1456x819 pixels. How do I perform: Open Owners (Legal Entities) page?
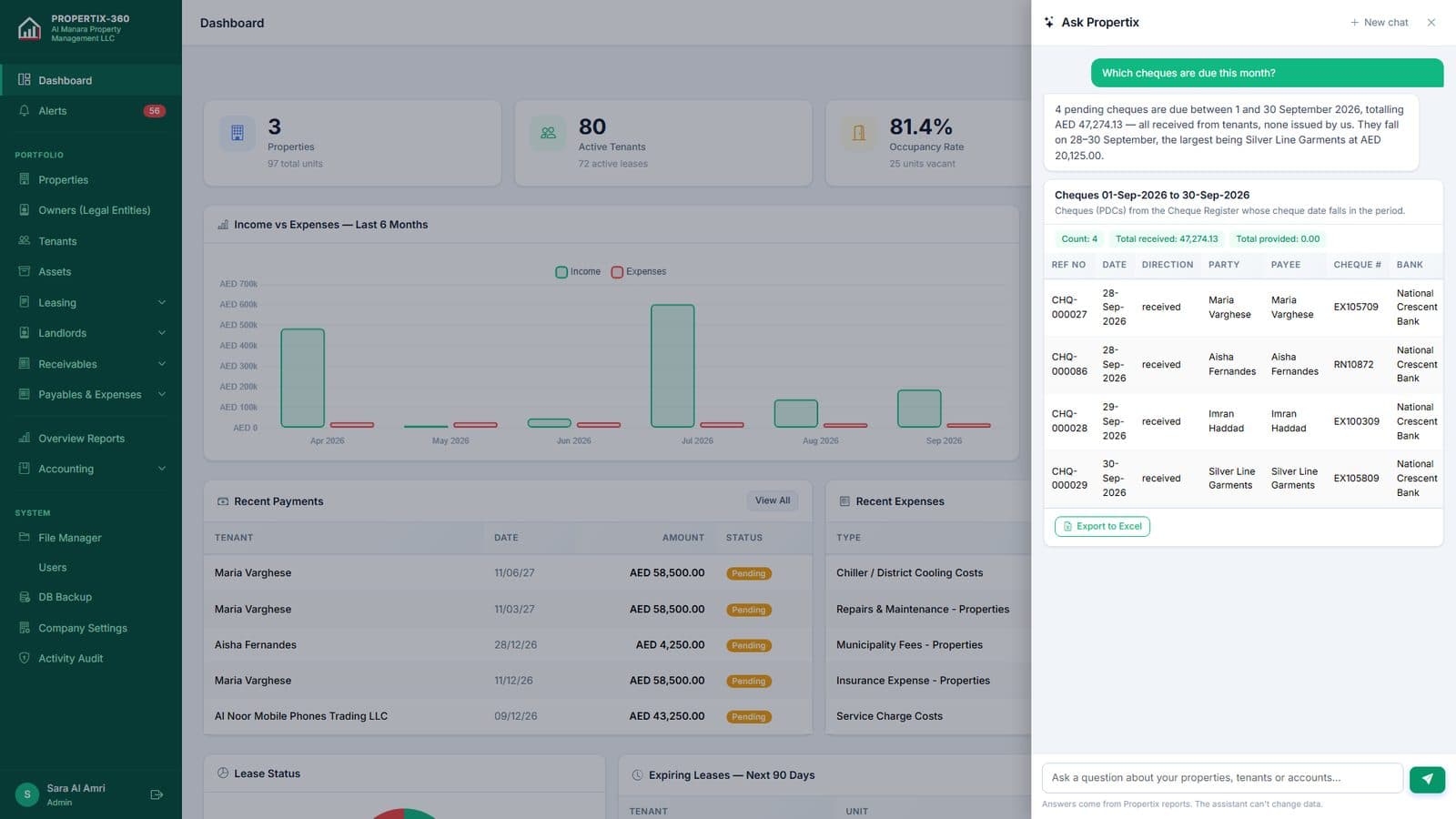click(91, 210)
